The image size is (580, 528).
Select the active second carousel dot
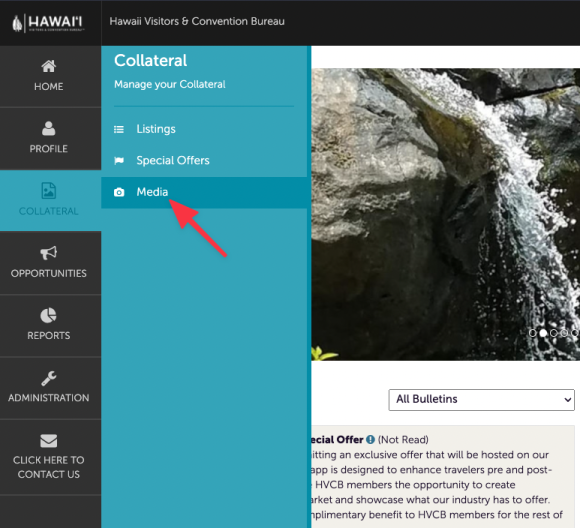pos(543,333)
